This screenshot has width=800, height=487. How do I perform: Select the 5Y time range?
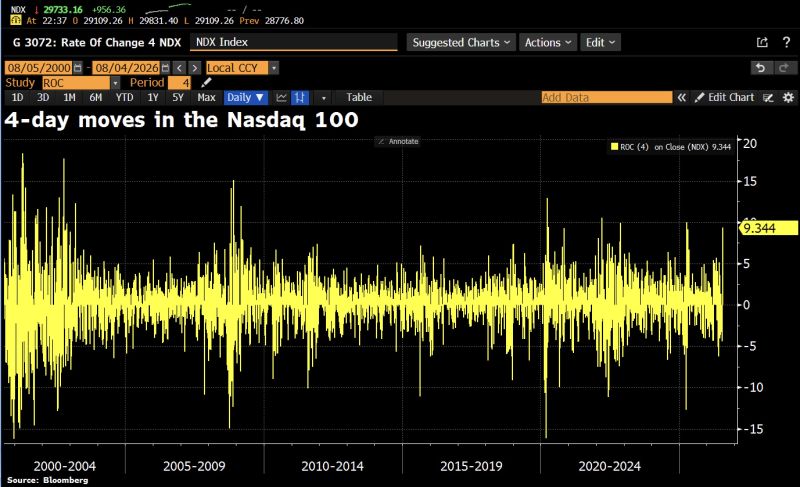point(178,97)
